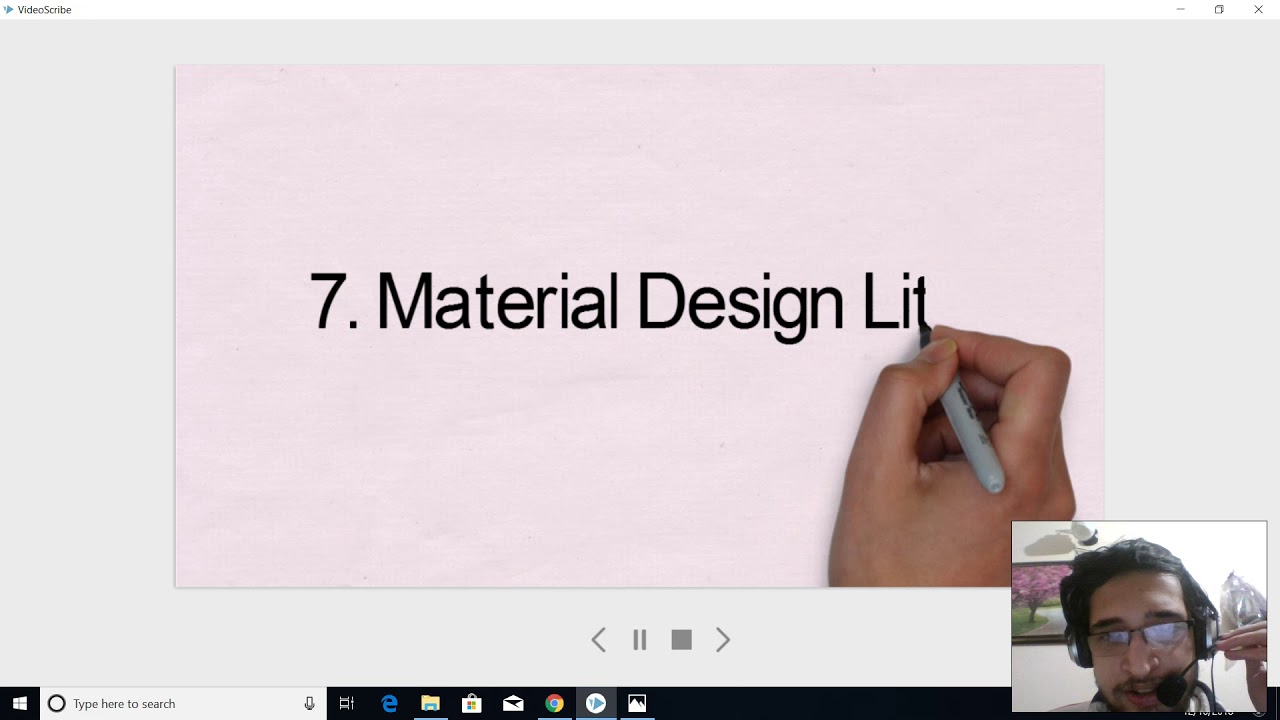Screen dimensions: 1280x720
Task: Open Microsoft Store from the taskbar
Action: tap(471, 703)
